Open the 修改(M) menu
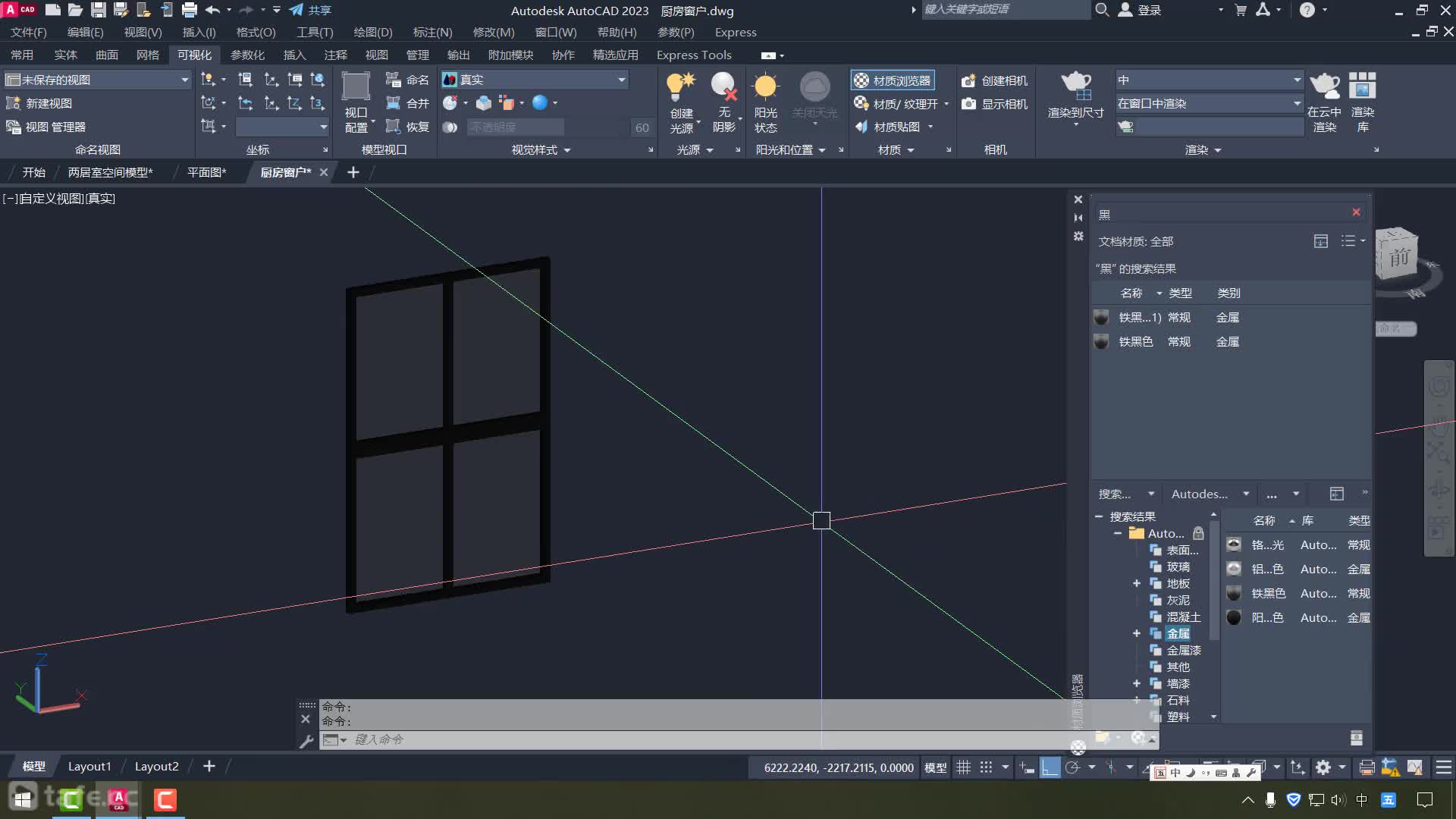The width and height of the screenshot is (1456, 819). click(x=494, y=33)
